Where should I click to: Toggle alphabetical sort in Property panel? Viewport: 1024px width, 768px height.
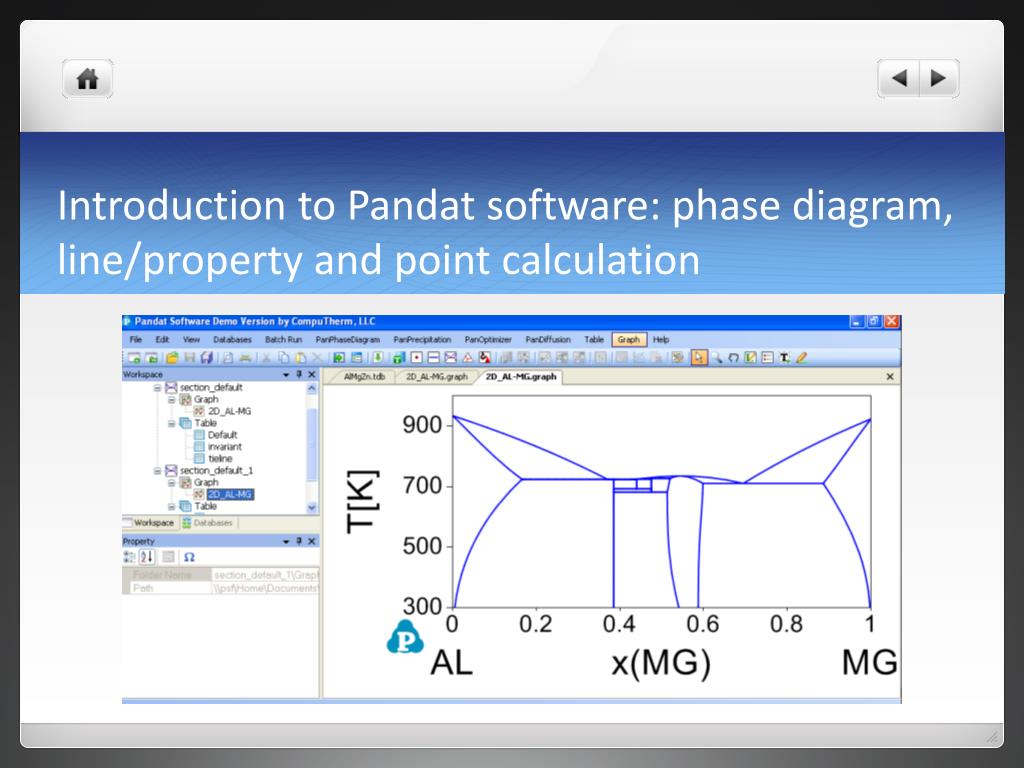tap(147, 557)
